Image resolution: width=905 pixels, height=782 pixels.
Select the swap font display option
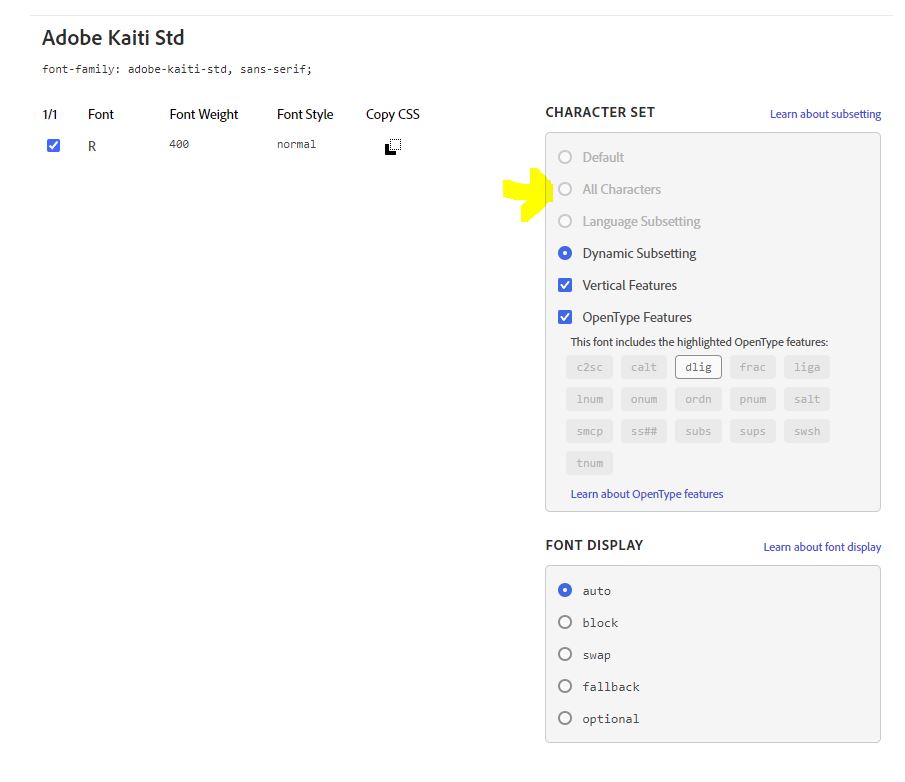tap(565, 654)
